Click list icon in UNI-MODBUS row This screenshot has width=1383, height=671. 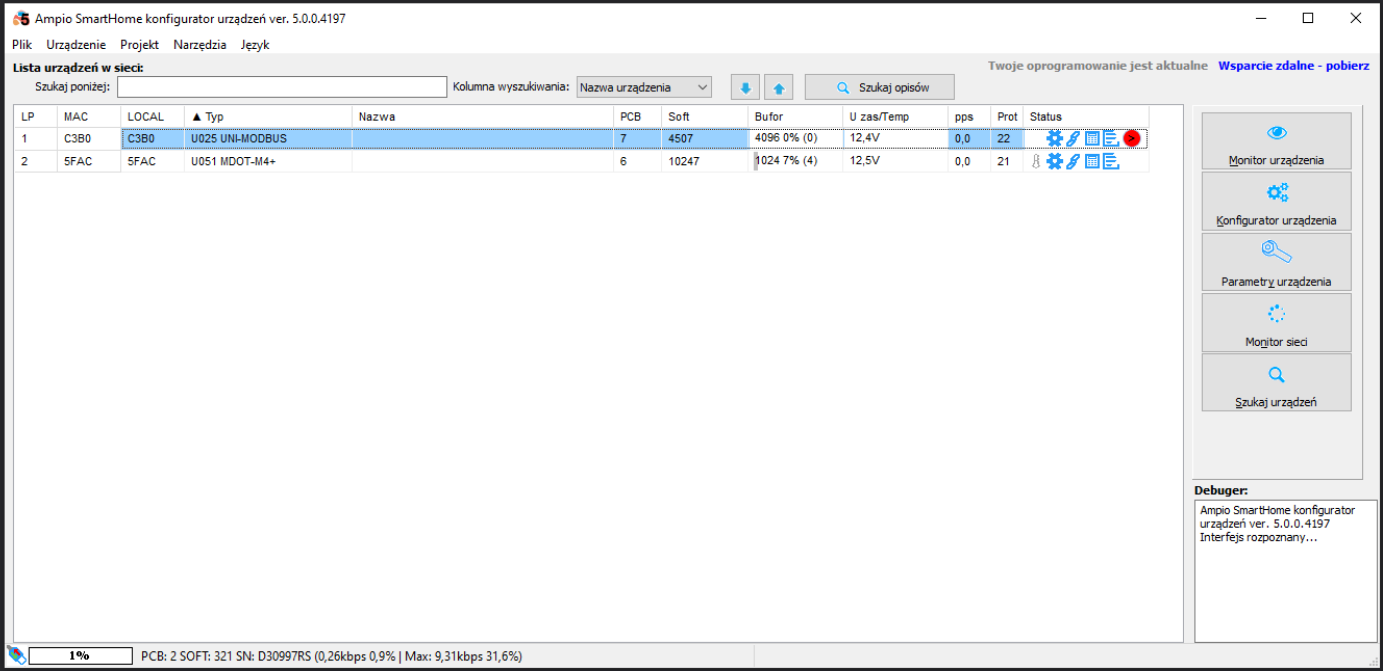pos(1111,138)
